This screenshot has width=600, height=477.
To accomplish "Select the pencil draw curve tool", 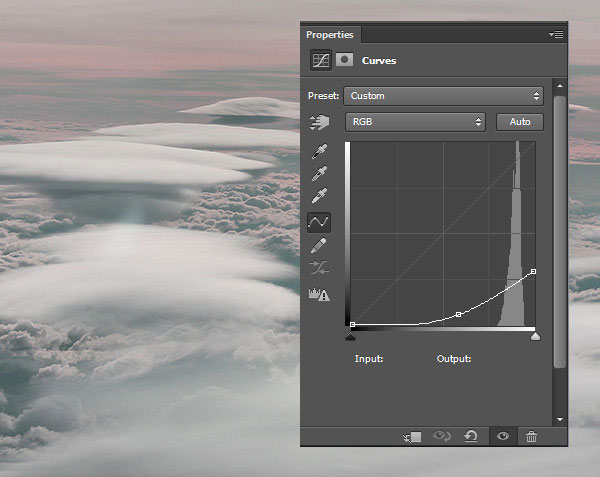I will 320,245.
